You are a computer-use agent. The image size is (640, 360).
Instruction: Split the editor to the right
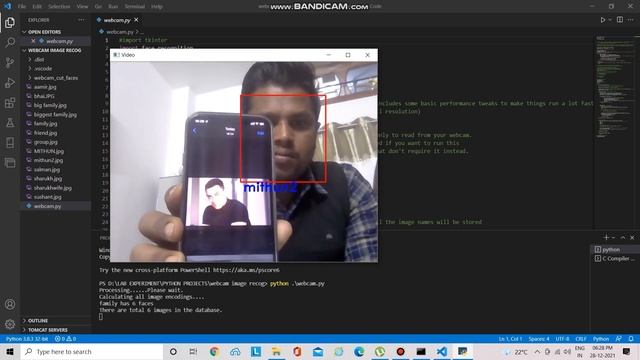click(x=620, y=20)
